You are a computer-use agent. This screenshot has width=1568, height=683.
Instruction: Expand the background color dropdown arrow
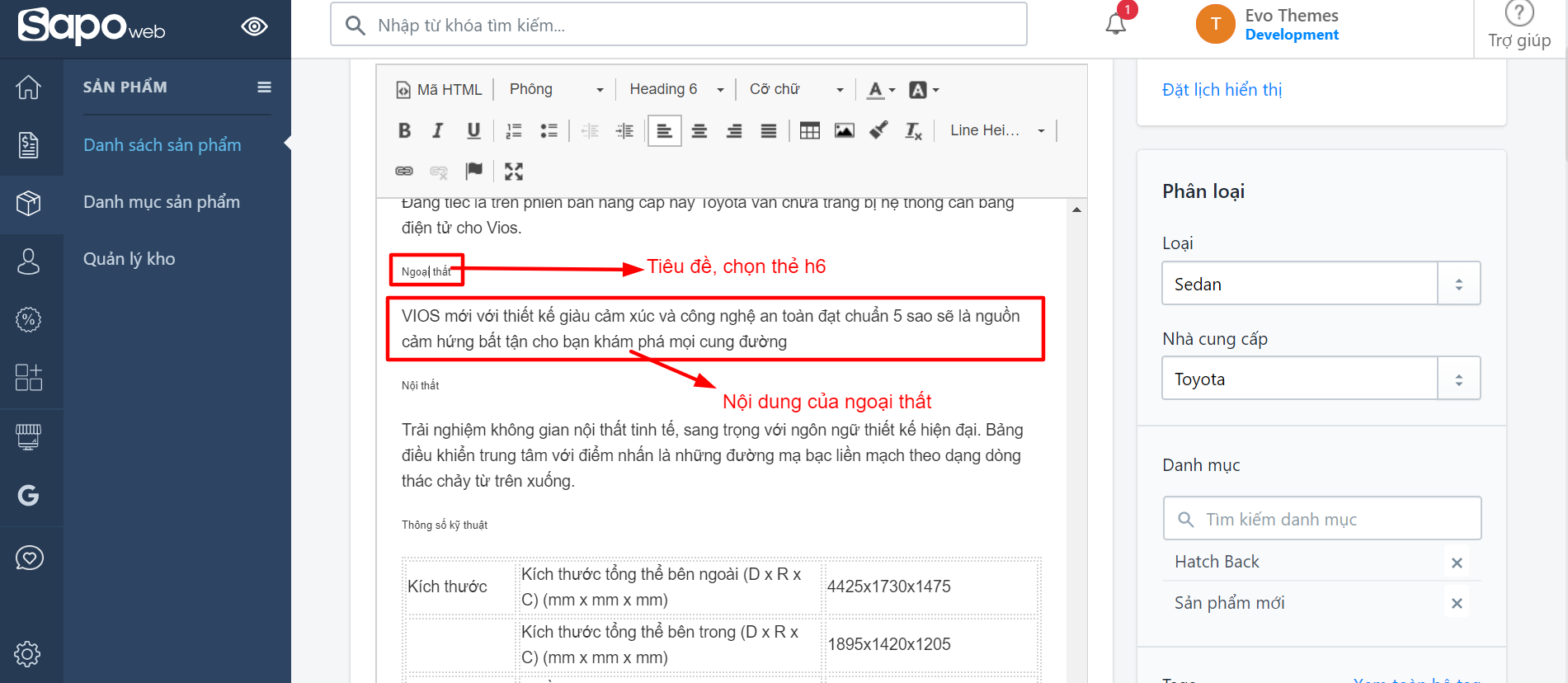935,90
